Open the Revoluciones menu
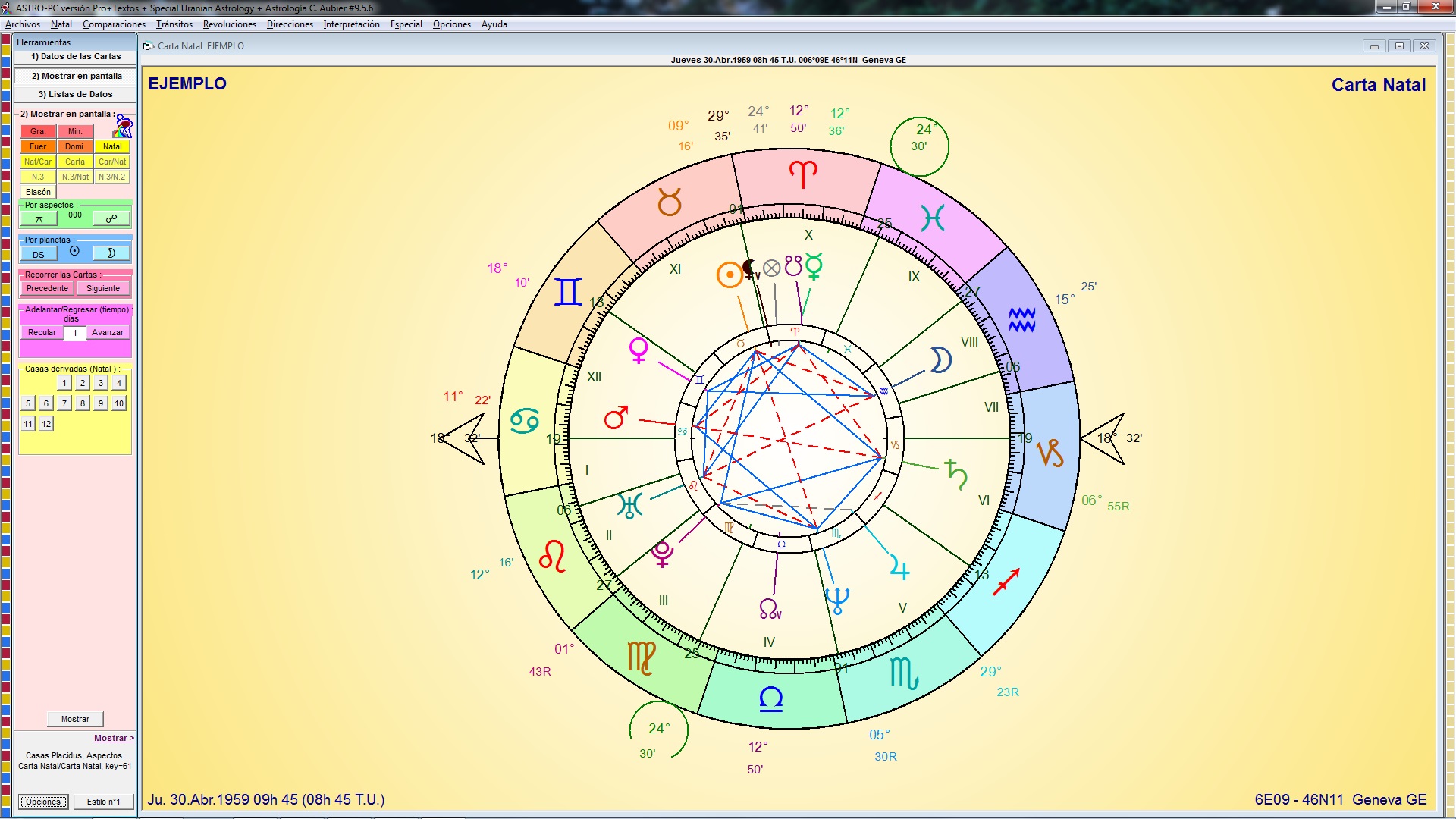This screenshot has height=819, width=1456. 230,24
